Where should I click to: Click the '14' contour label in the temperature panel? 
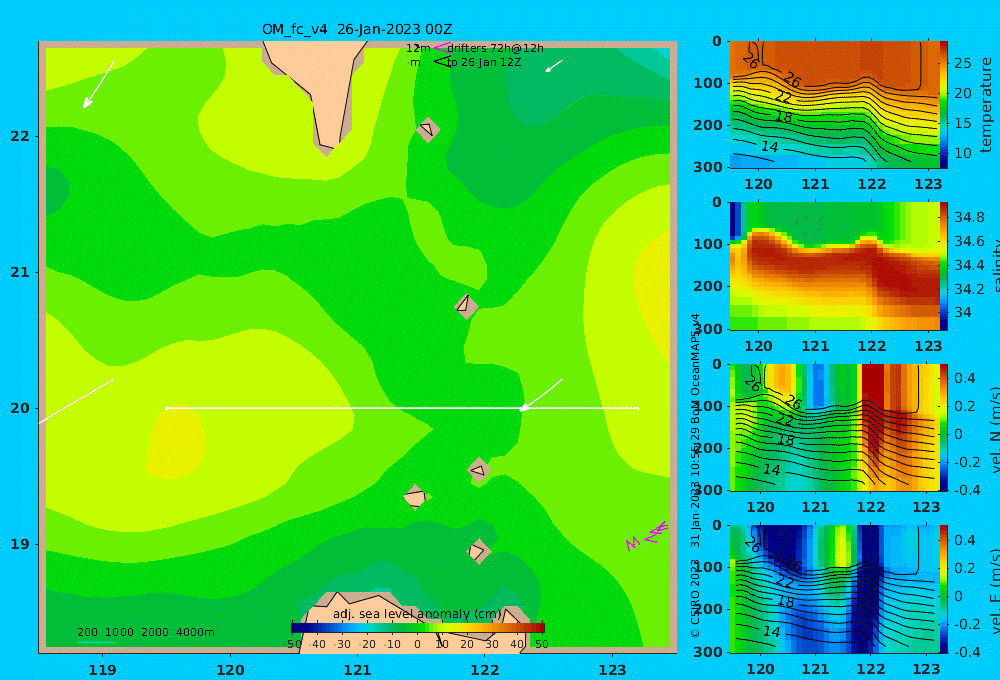tap(769, 147)
